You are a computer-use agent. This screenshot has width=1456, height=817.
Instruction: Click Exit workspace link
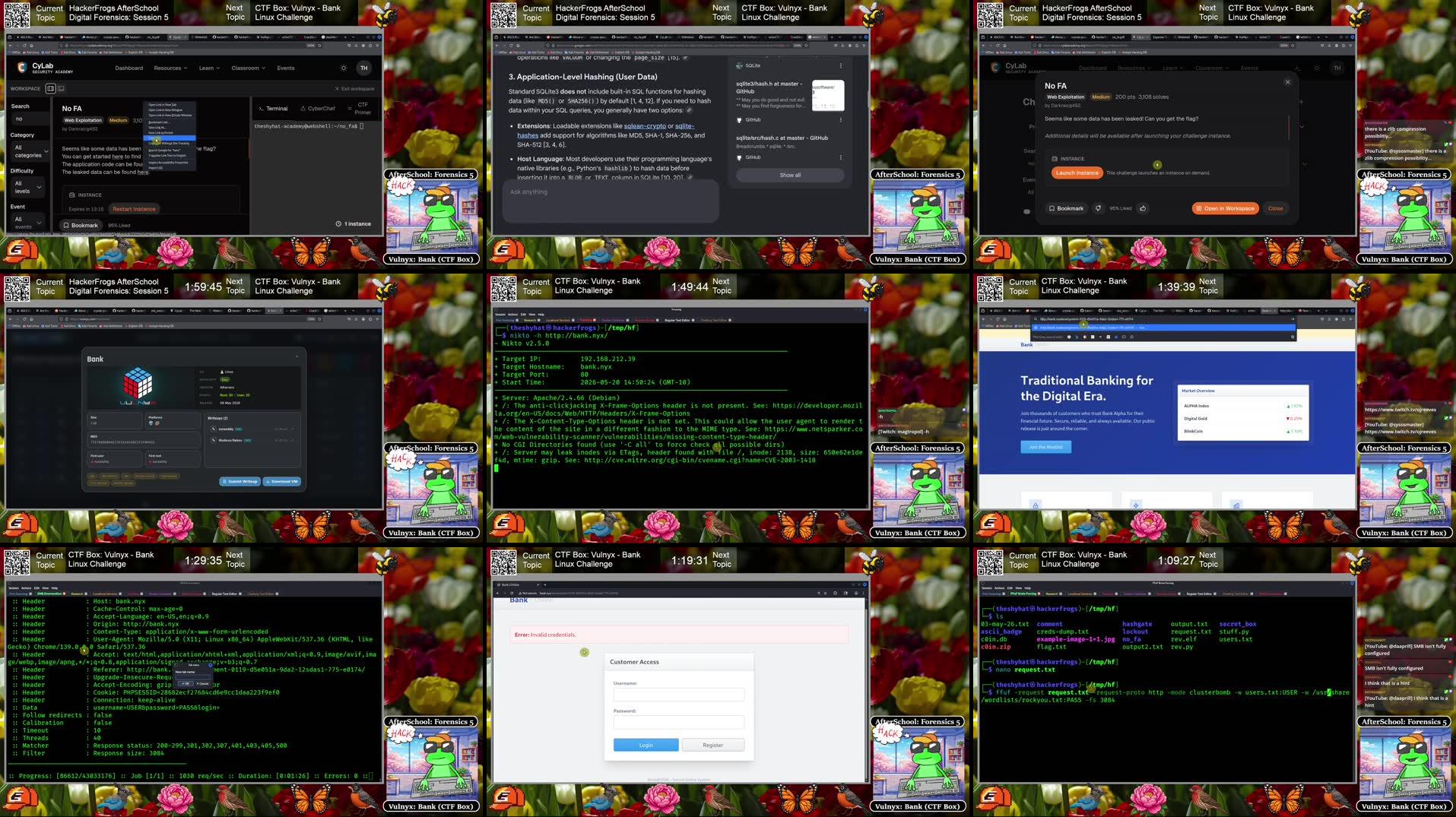coord(354,88)
